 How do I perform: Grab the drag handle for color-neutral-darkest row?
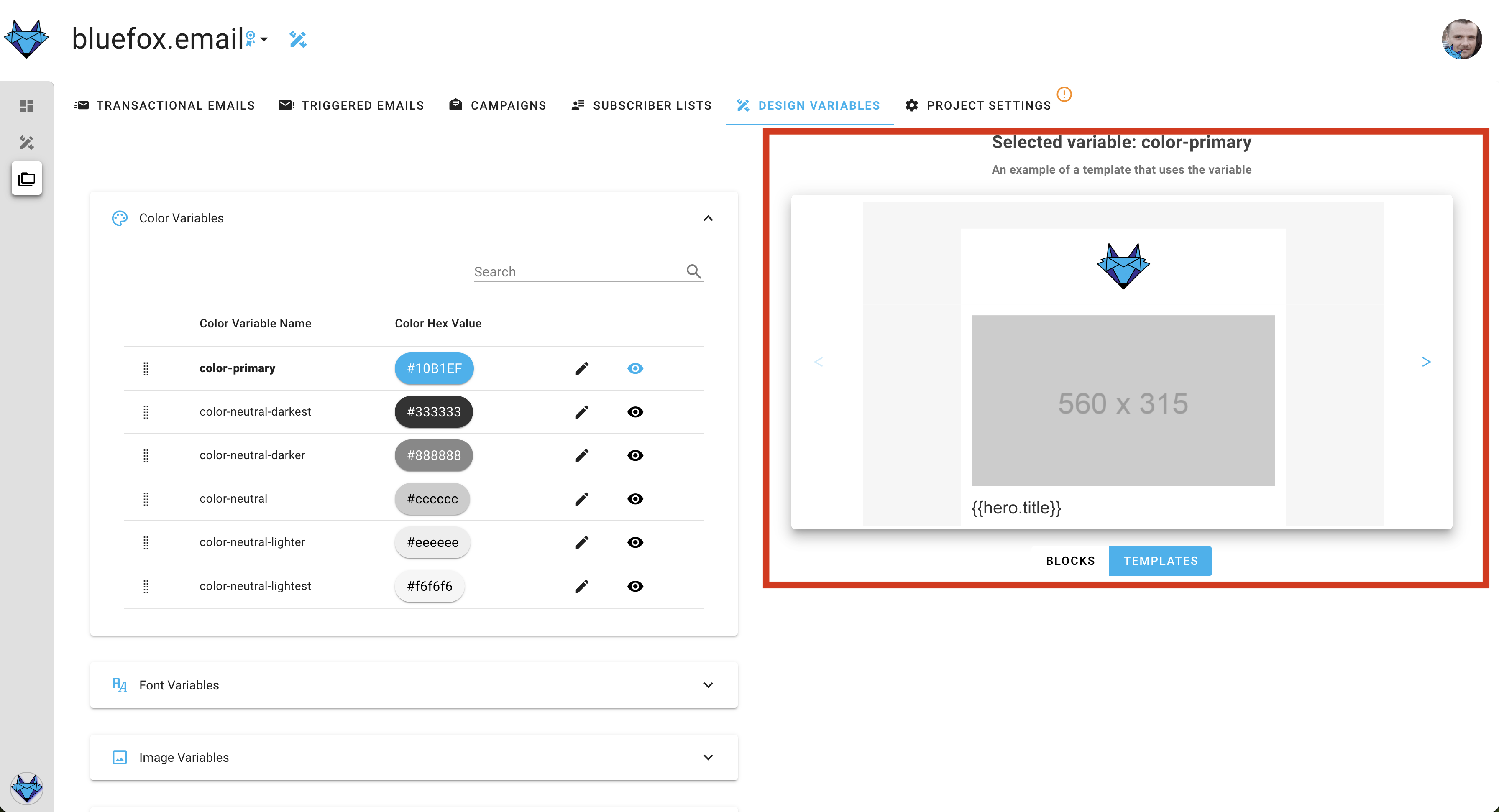146,412
